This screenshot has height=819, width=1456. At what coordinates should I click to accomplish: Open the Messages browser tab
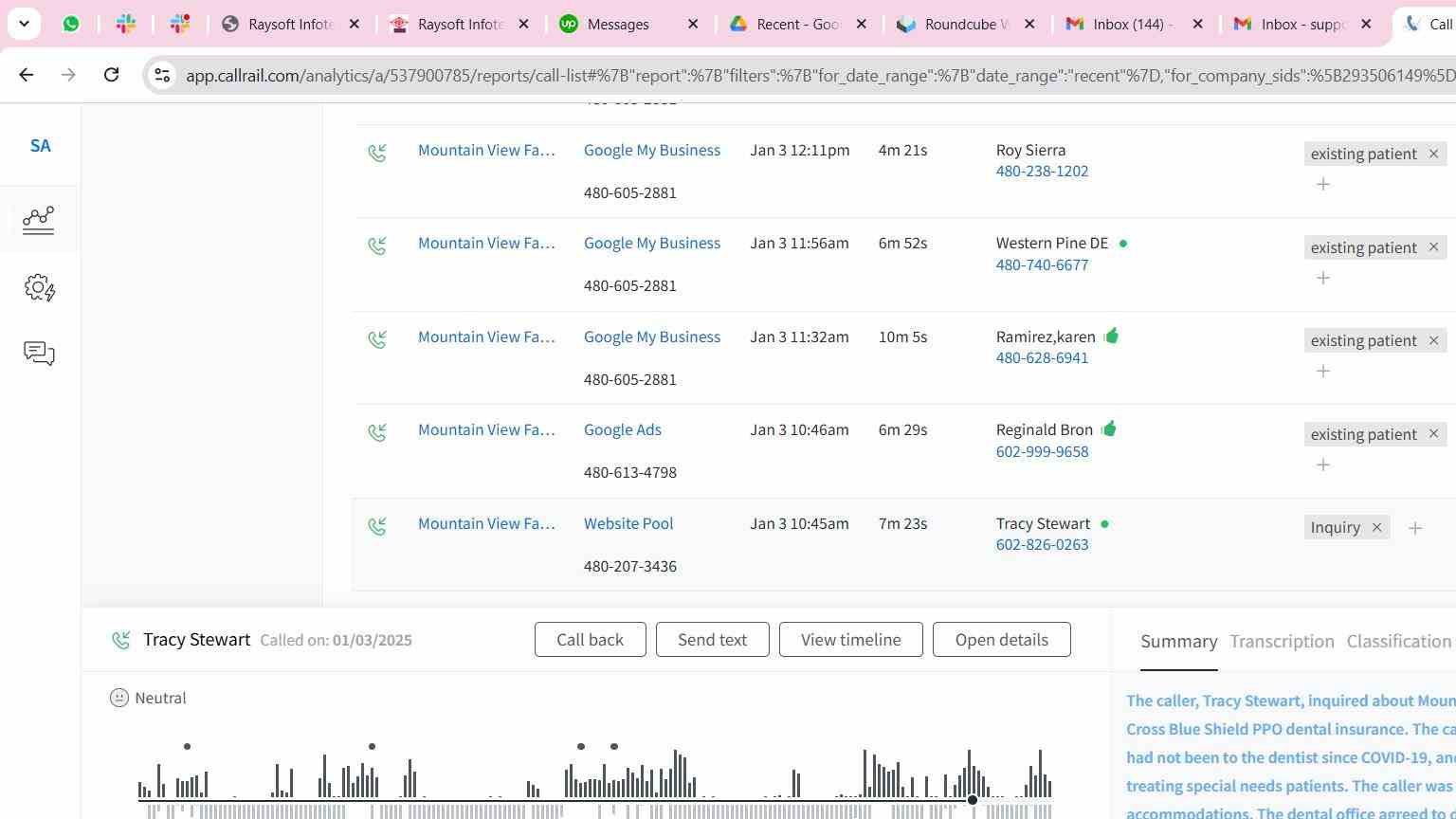pos(618,24)
